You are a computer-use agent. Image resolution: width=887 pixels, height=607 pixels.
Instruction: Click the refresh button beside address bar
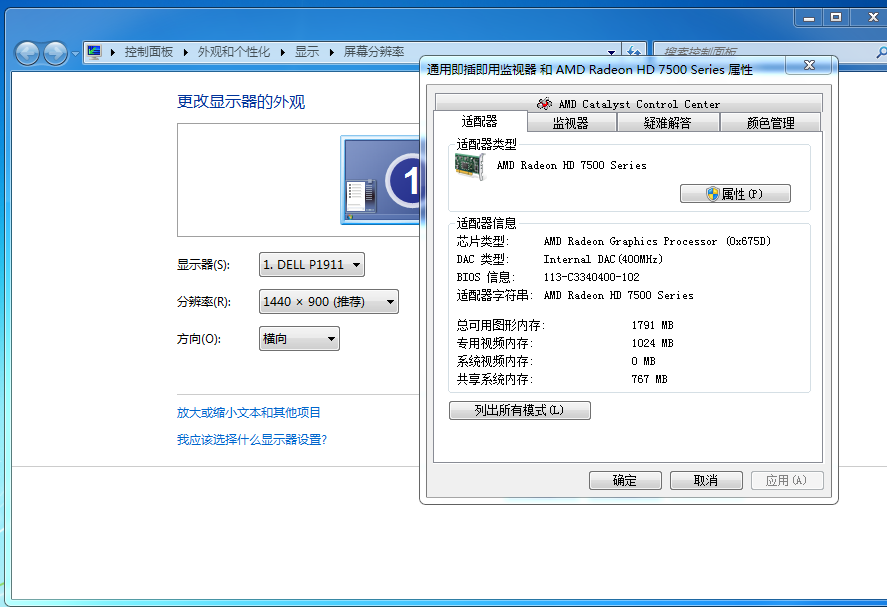click(x=634, y=52)
